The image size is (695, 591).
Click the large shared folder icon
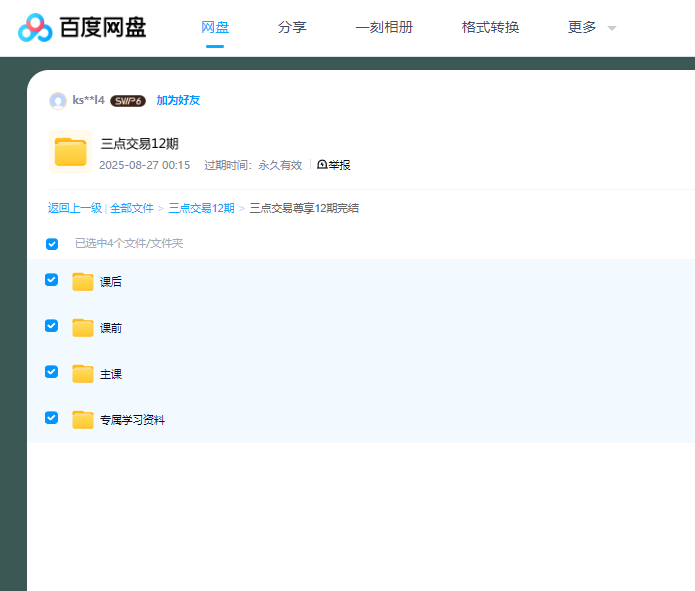[70, 152]
